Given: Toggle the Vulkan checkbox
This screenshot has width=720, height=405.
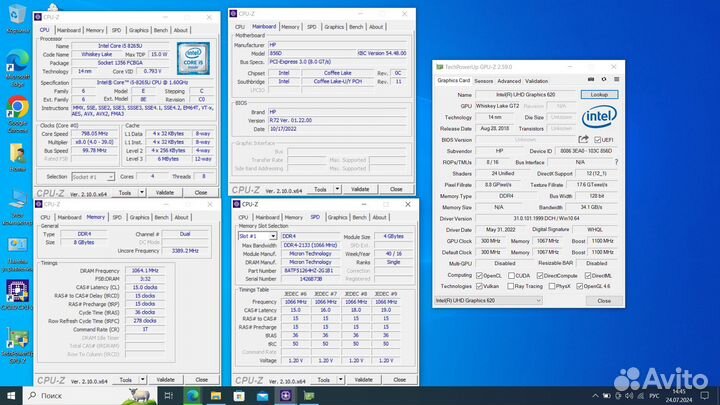Looking at the screenshot, I should (479, 286).
